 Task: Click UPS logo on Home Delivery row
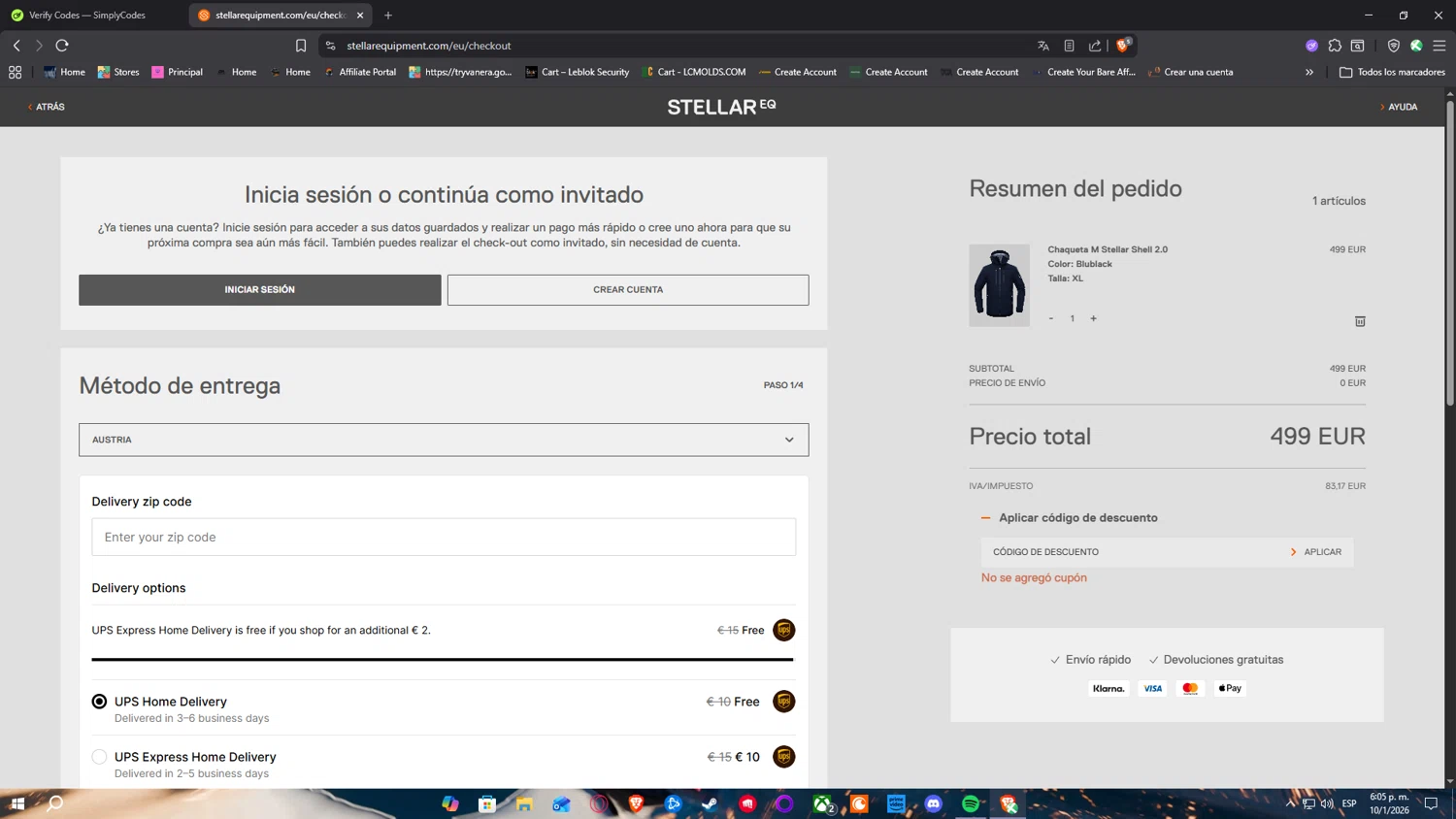coord(783,702)
